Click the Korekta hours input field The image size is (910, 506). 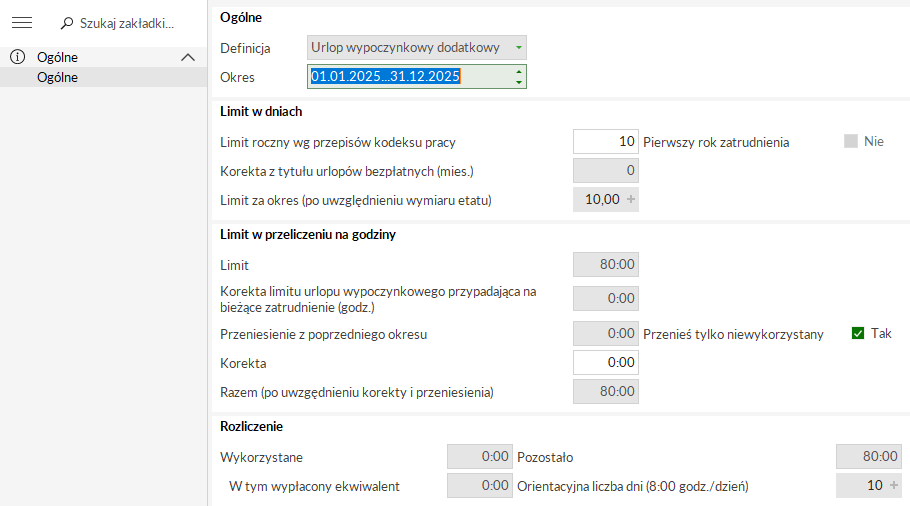tap(606, 362)
